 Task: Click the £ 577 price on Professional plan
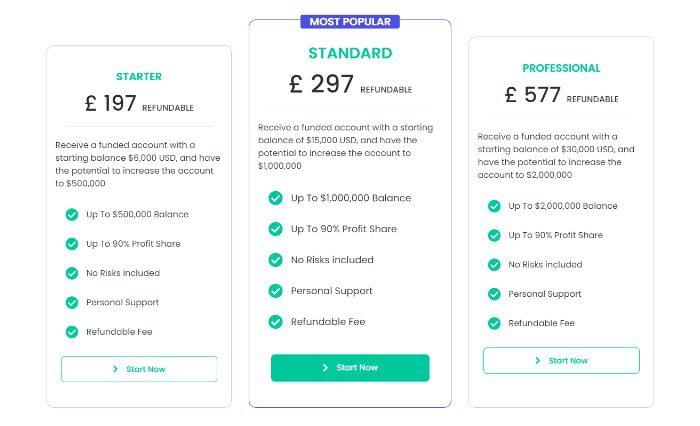(533, 95)
